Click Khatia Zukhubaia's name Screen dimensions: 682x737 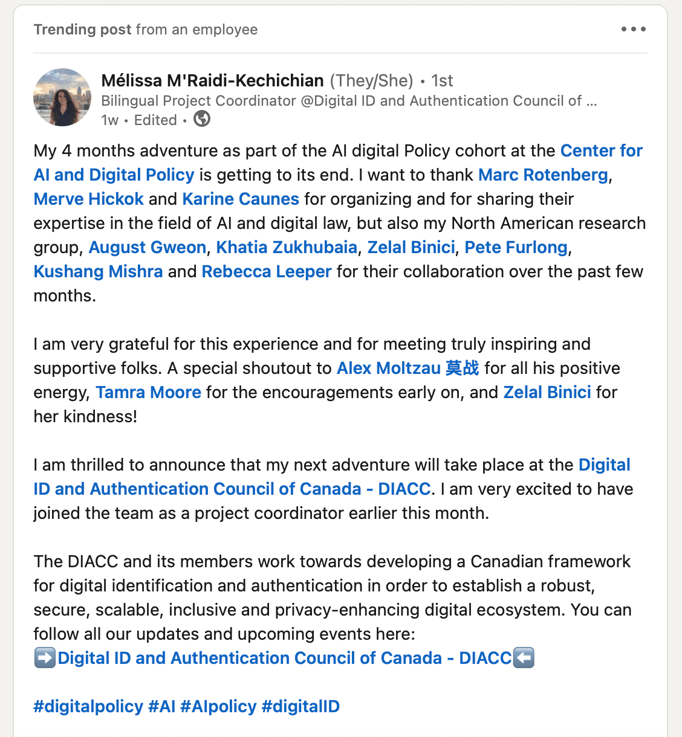click(x=287, y=247)
